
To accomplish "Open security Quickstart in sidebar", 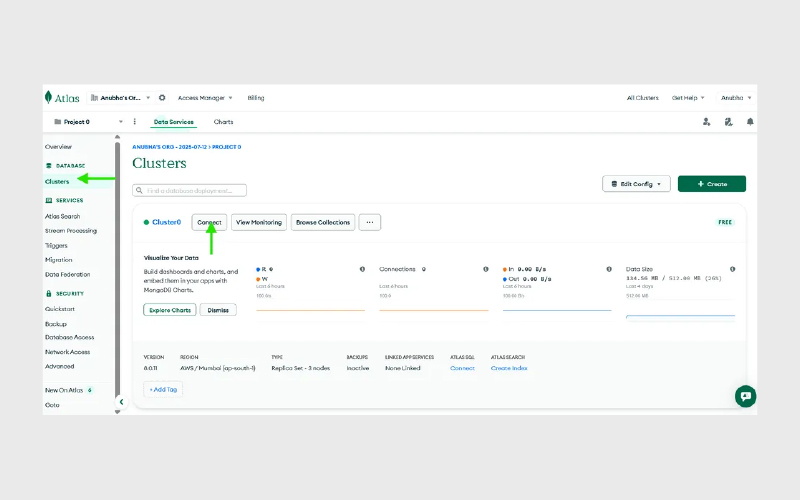I will click(60, 309).
